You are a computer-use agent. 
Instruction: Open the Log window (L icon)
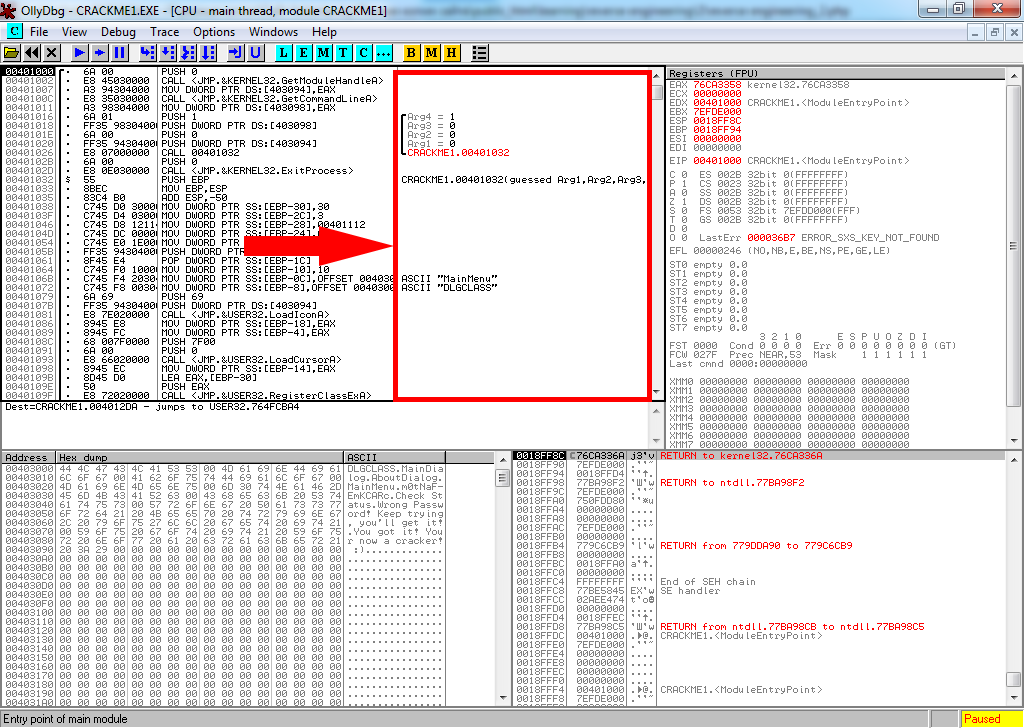(x=283, y=52)
